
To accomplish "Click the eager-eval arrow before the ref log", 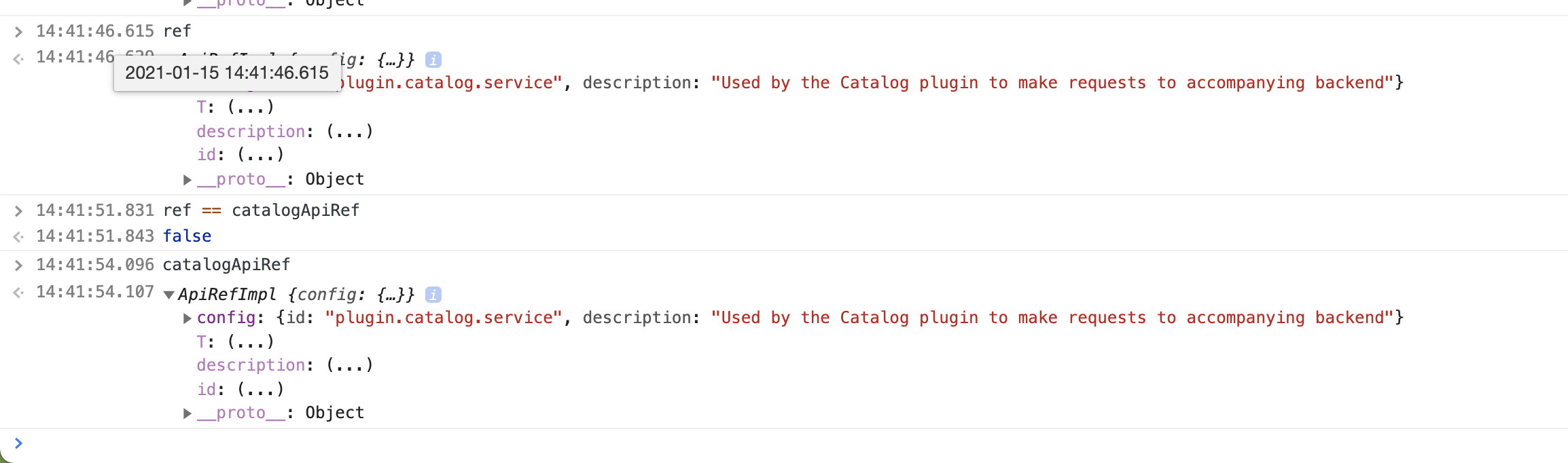I will coord(18,31).
